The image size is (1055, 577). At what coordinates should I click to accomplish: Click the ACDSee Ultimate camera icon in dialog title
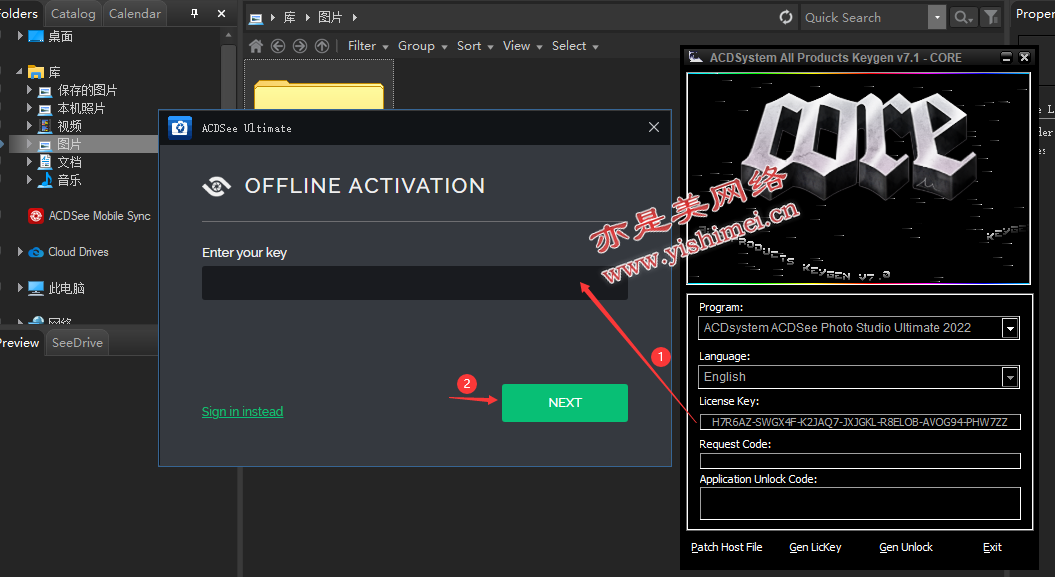pos(180,128)
